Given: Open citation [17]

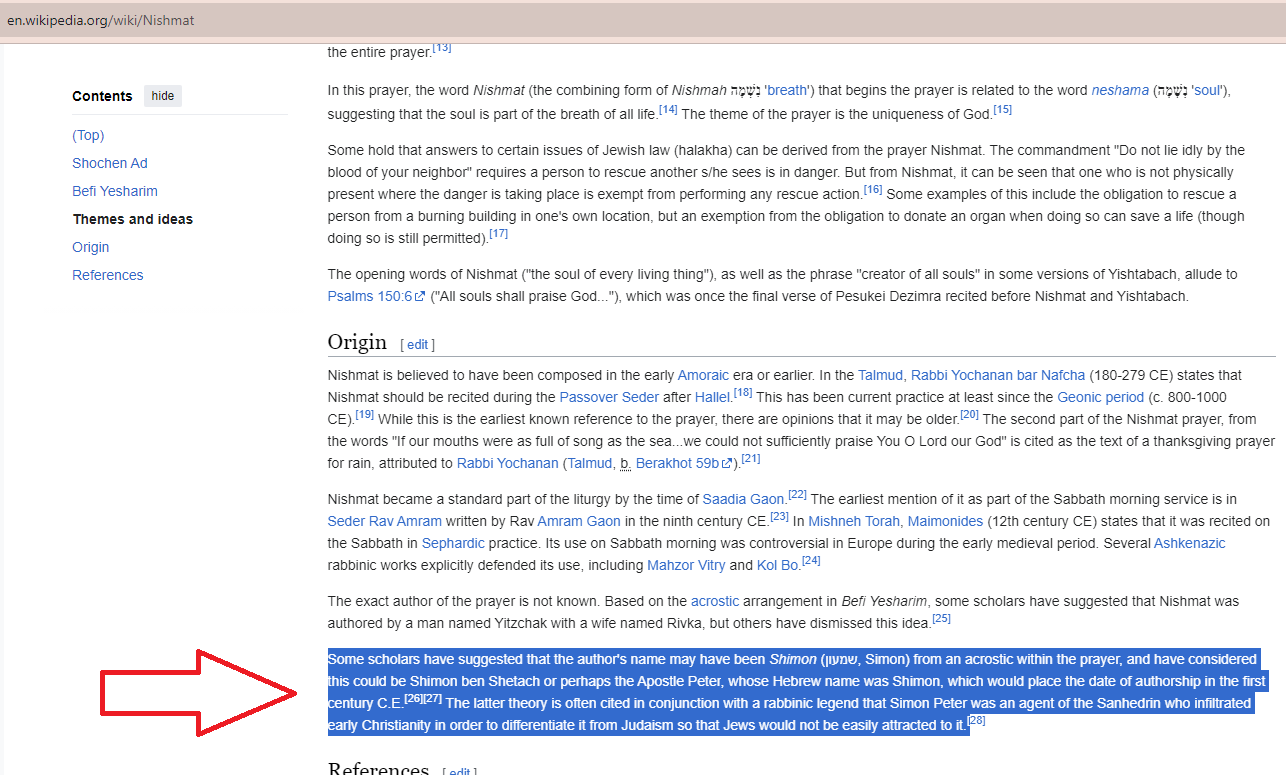Looking at the screenshot, I should (498, 233).
